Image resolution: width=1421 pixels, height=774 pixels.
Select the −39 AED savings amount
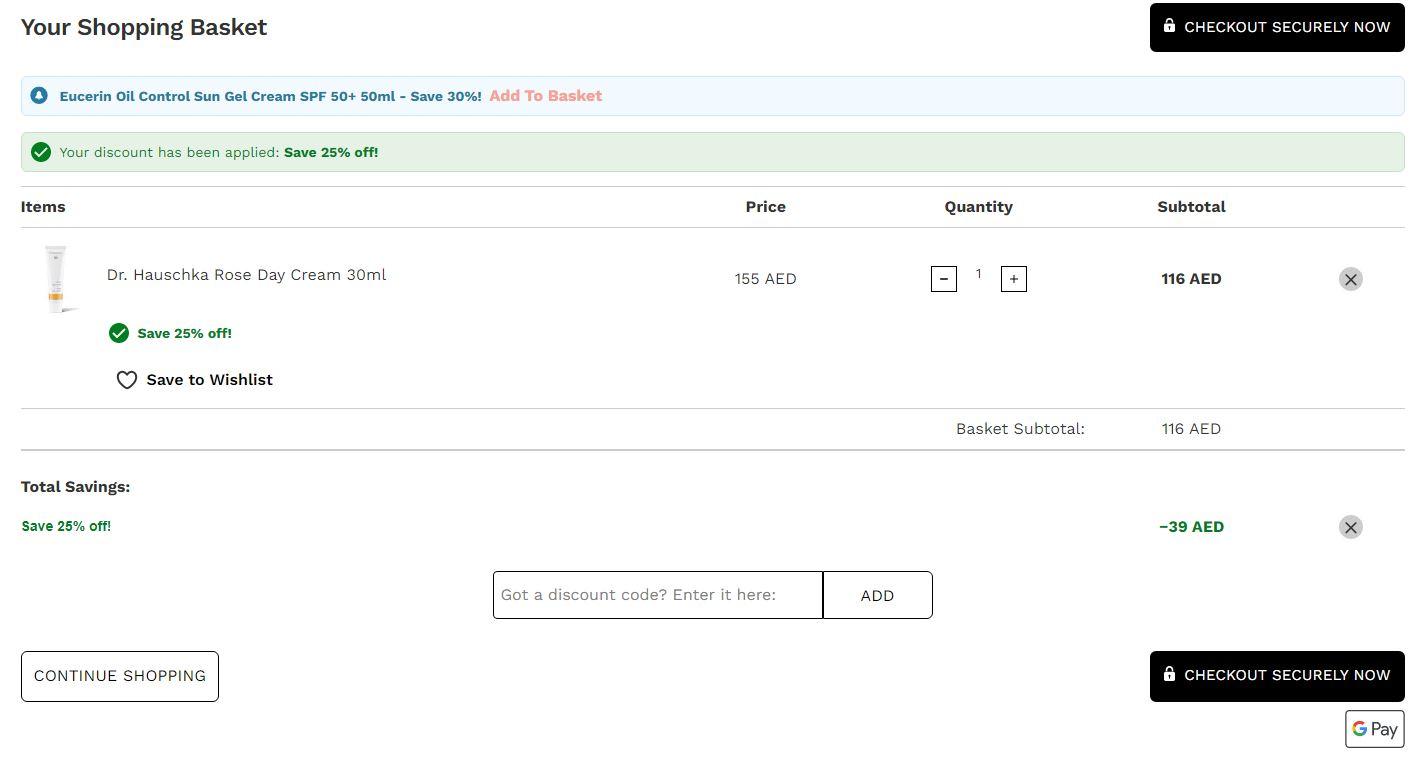click(1192, 527)
